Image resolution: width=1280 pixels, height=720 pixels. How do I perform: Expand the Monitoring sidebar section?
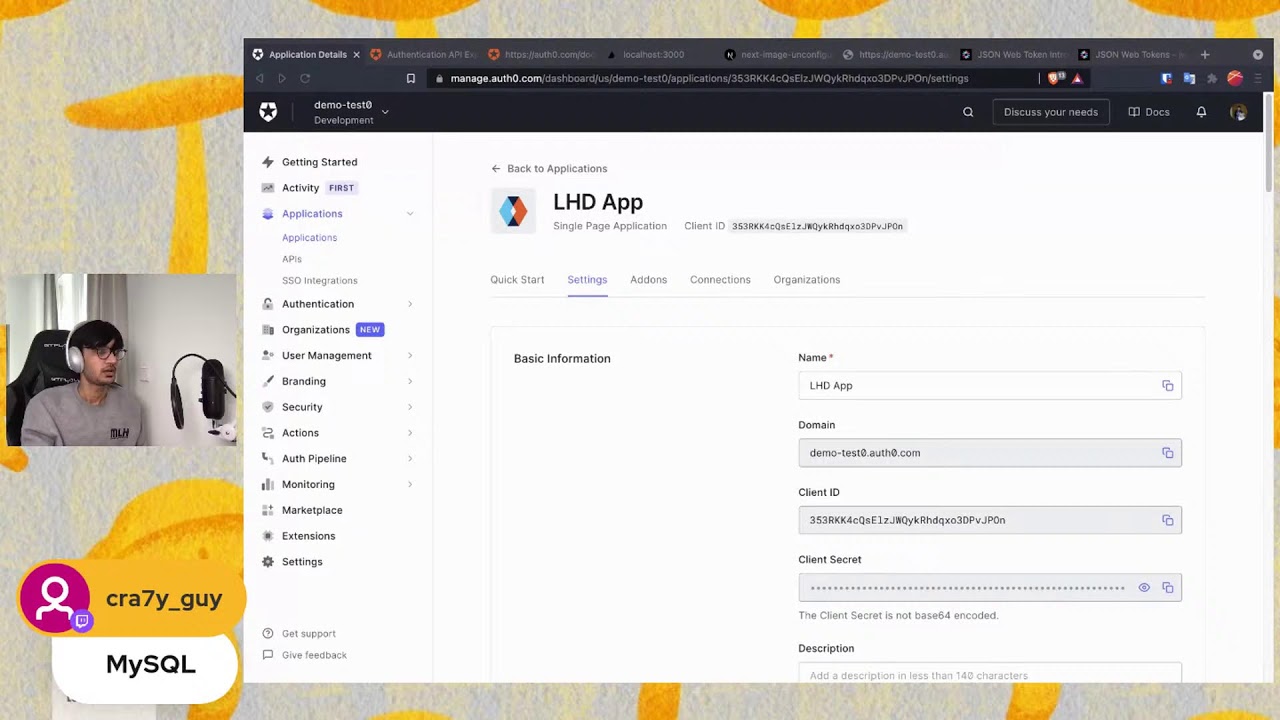[410, 484]
